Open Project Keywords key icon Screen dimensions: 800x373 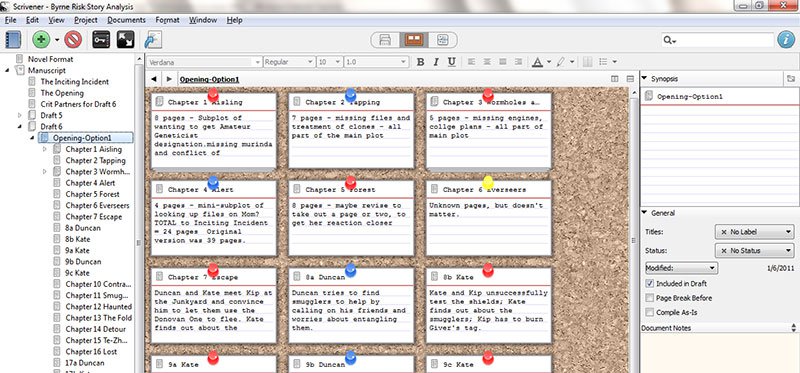[x=101, y=39]
